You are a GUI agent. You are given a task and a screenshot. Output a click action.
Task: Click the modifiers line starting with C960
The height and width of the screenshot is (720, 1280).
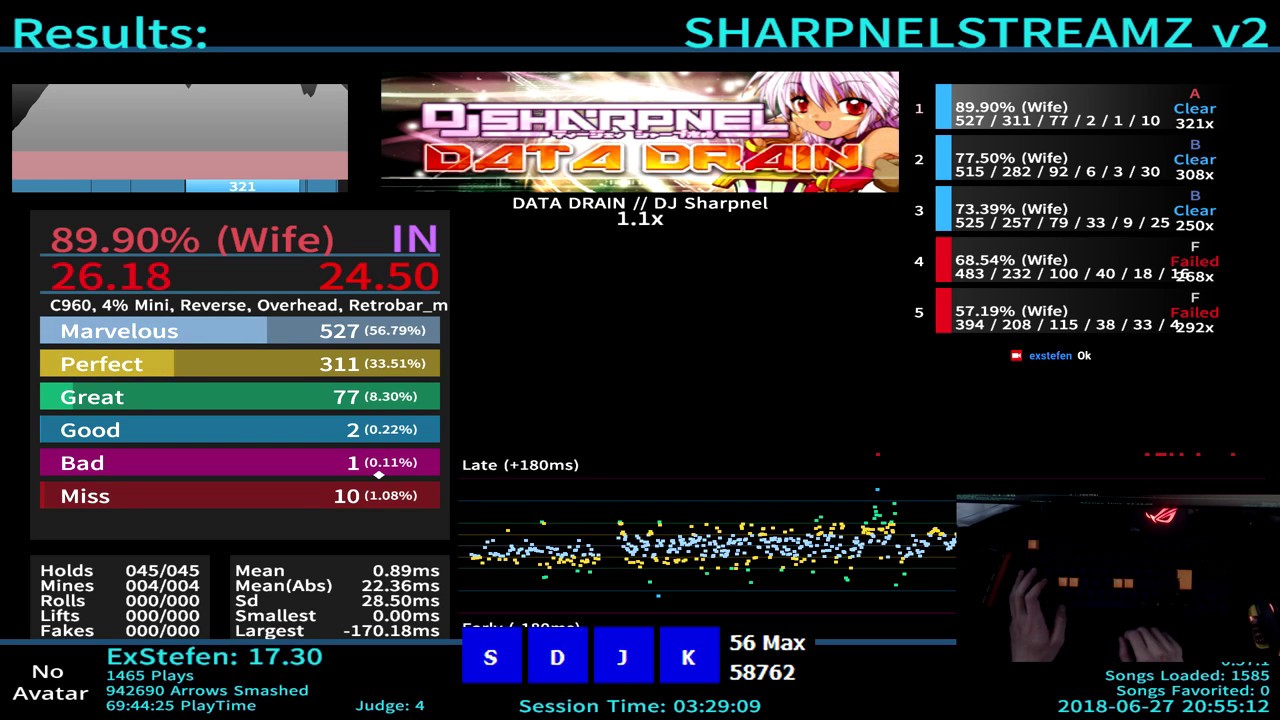tap(248, 305)
